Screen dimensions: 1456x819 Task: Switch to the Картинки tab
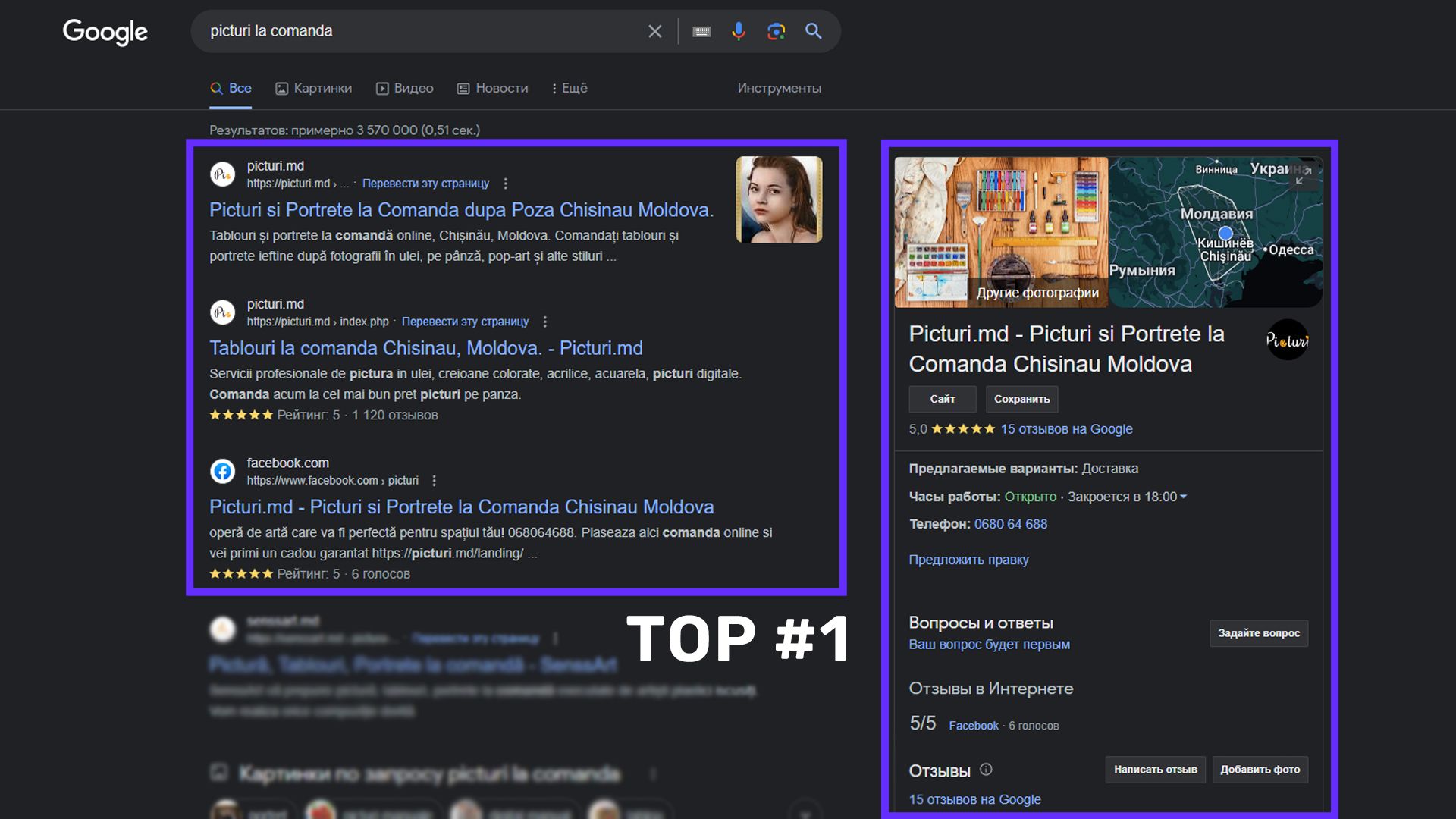click(x=313, y=88)
